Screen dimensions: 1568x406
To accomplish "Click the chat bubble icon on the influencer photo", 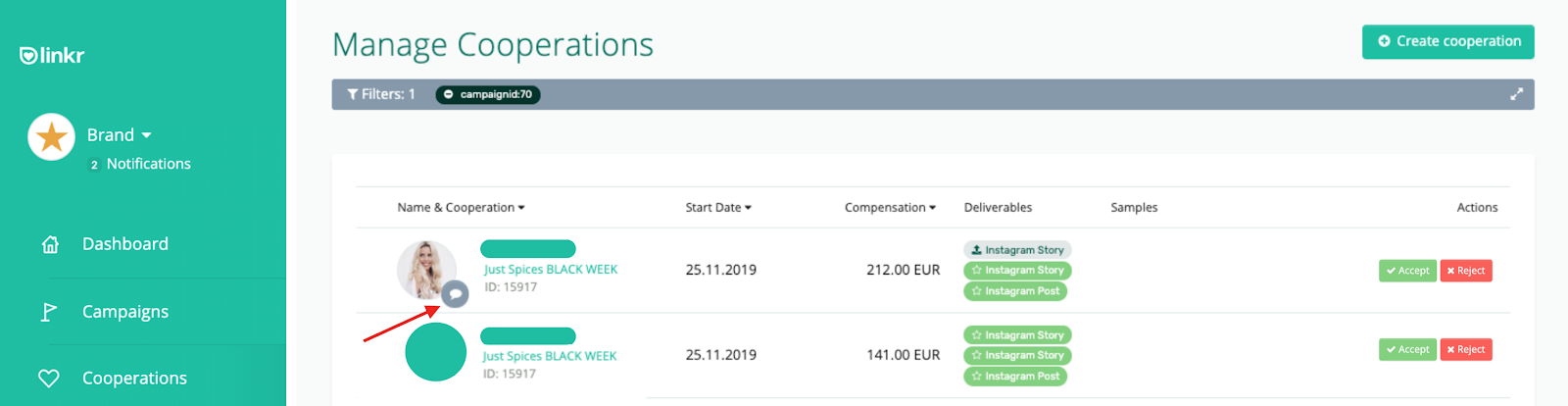I will click(x=455, y=293).
